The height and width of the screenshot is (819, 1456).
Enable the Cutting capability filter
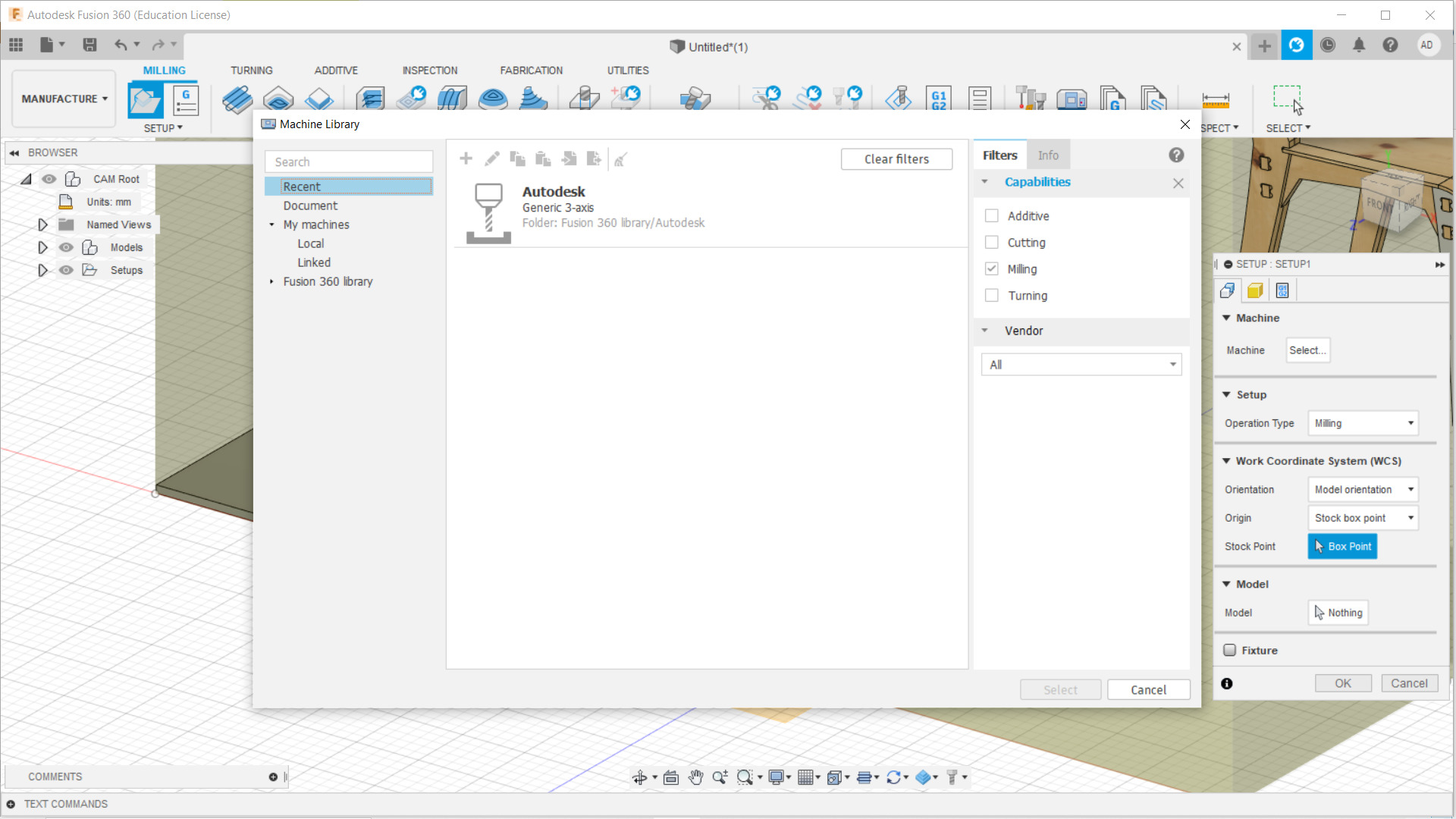992,243
